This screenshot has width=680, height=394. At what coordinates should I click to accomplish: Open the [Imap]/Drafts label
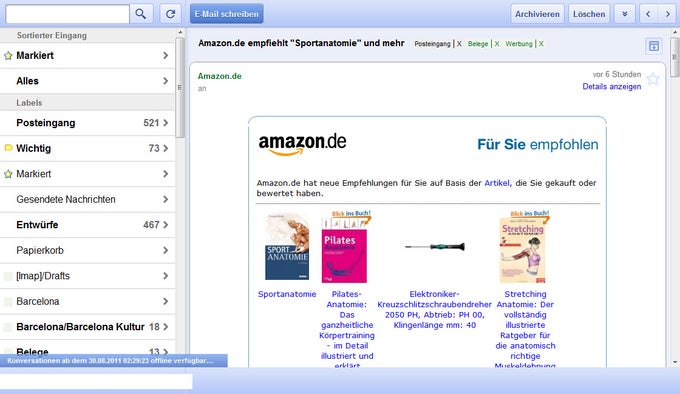pyautogui.click(x=88, y=276)
